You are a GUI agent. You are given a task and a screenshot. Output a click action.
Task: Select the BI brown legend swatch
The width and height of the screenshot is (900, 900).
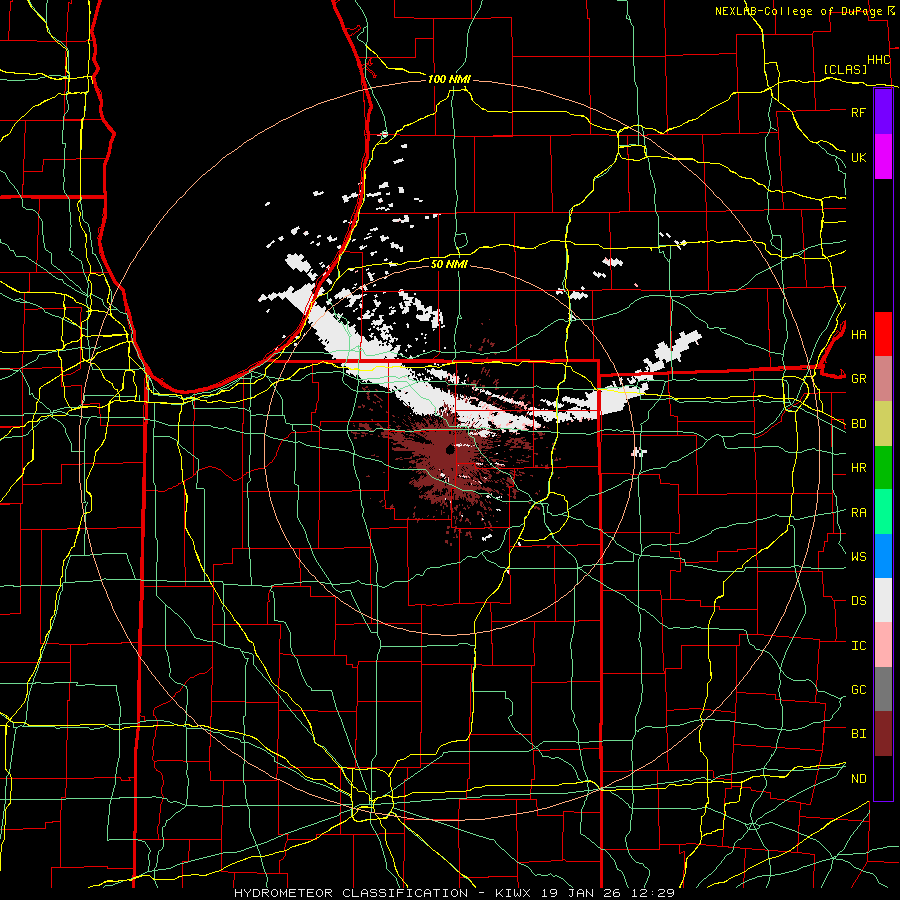883,734
